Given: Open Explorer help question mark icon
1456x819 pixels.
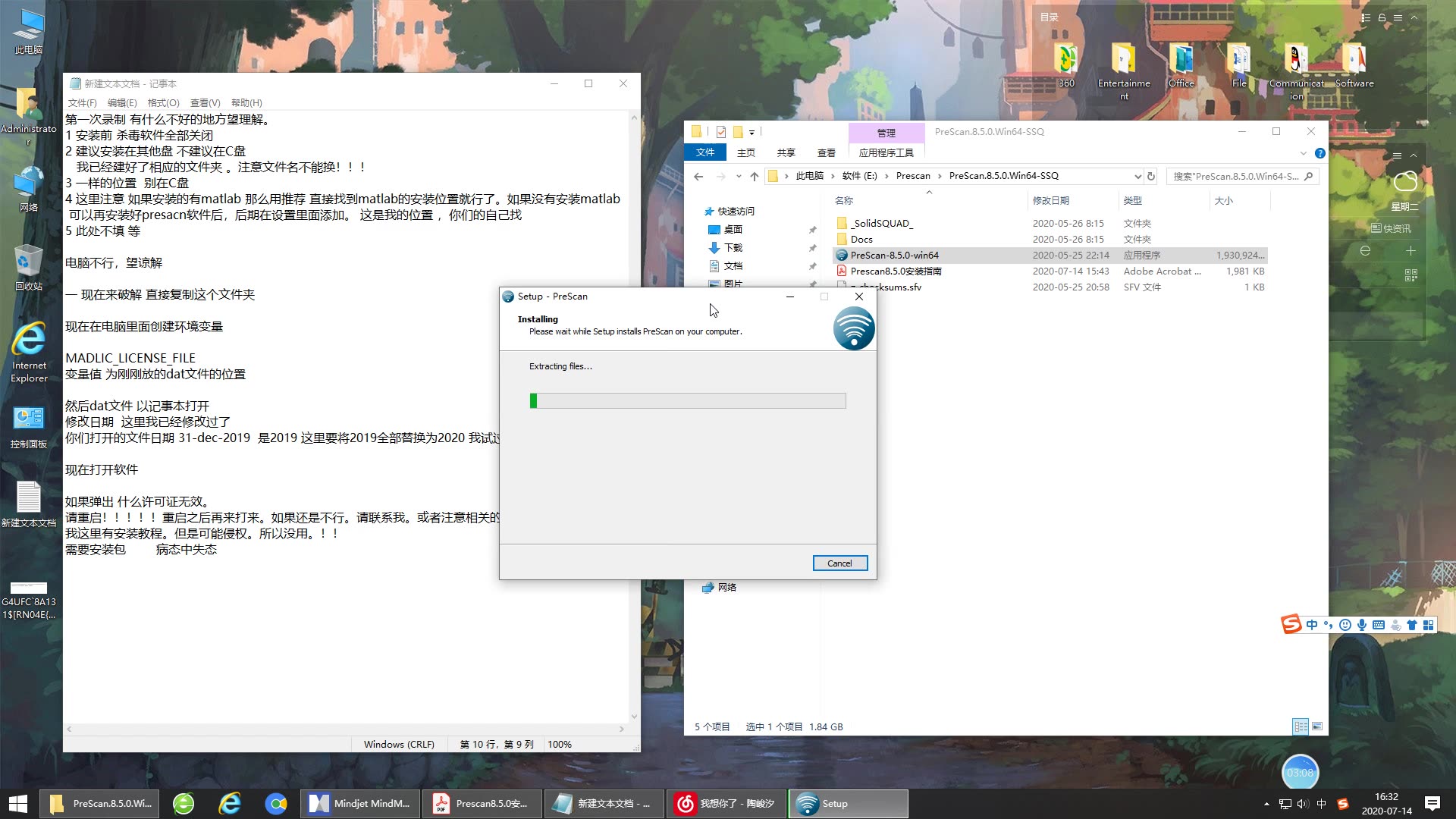Looking at the screenshot, I should pyautogui.click(x=1319, y=153).
